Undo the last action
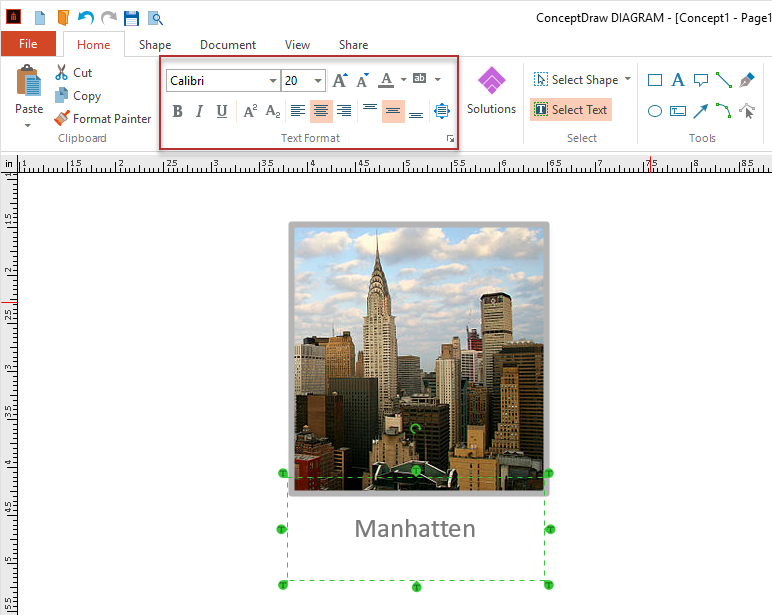The image size is (772, 615). coord(85,18)
